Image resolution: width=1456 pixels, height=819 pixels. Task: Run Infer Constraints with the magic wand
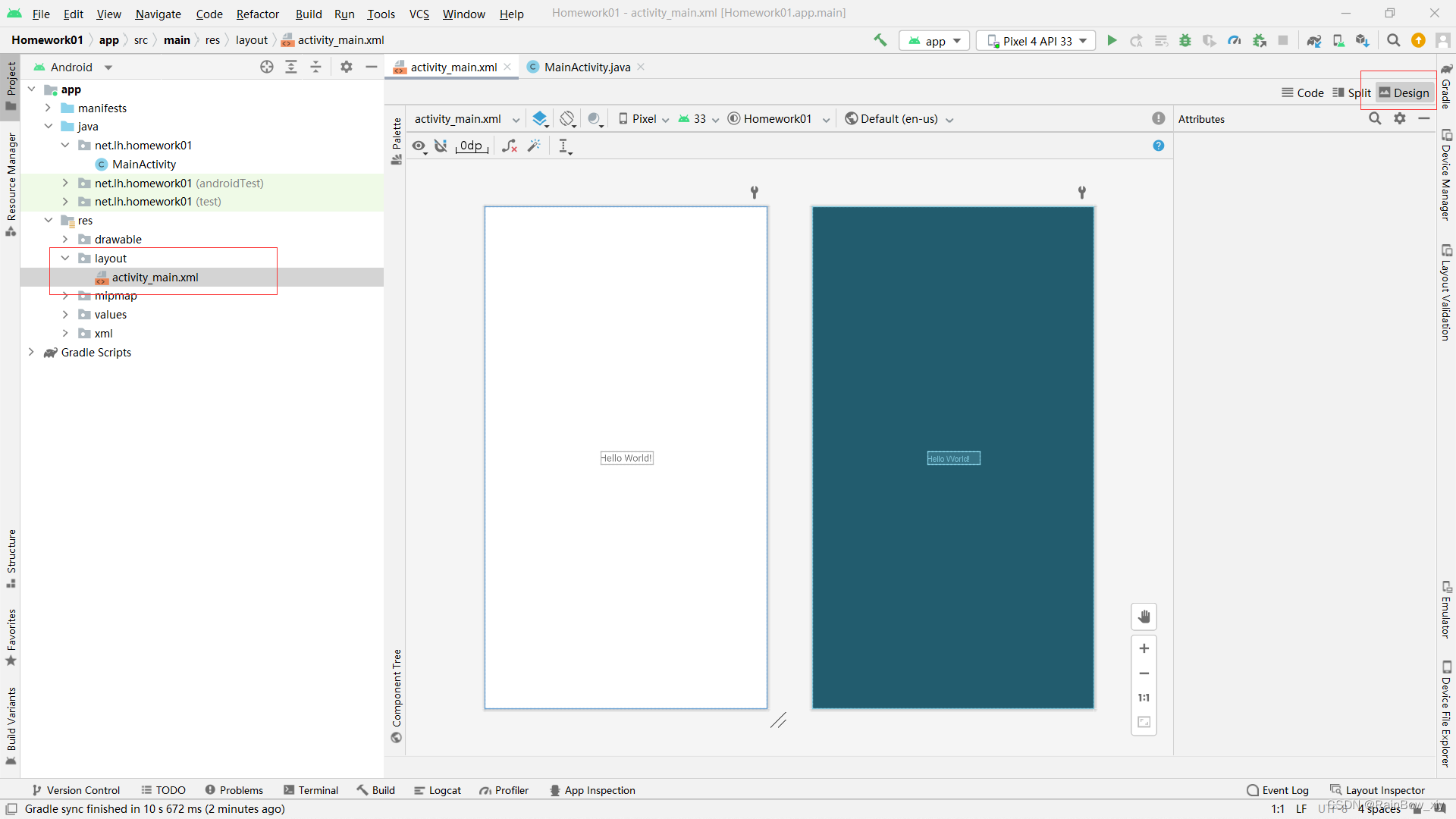click(x=535, y=146)
